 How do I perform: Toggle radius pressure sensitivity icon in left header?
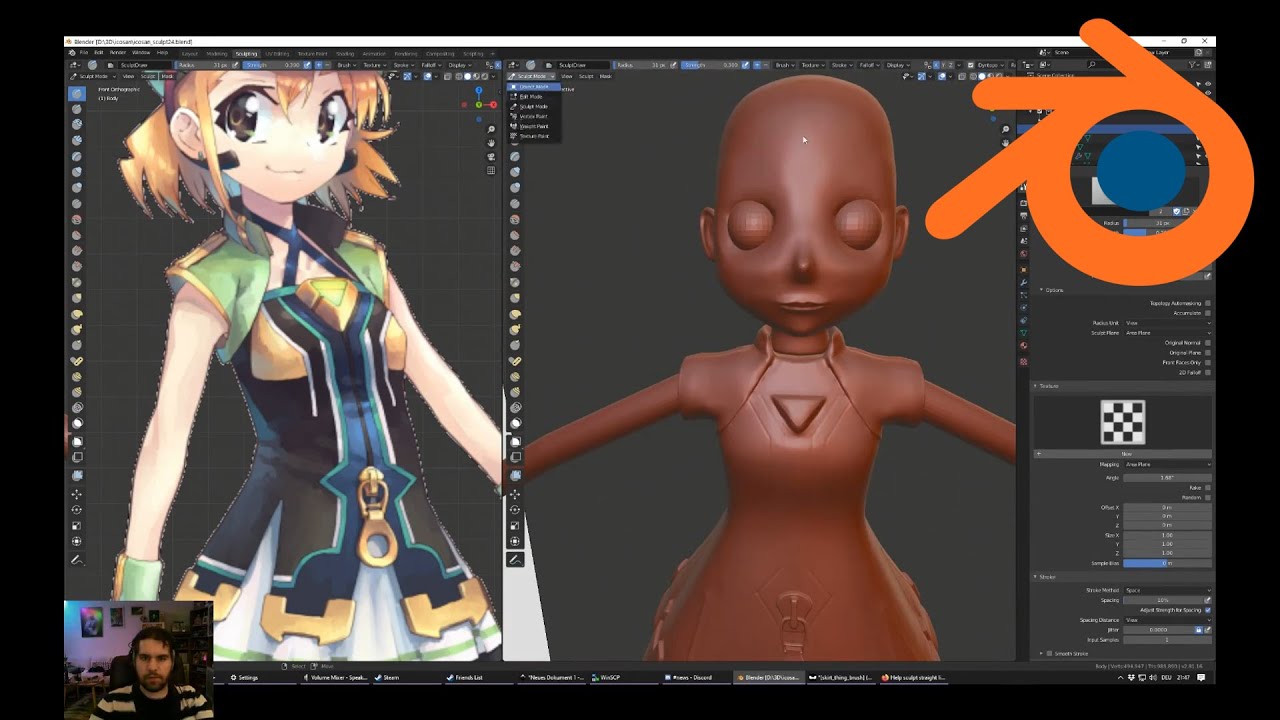point(235,65)
